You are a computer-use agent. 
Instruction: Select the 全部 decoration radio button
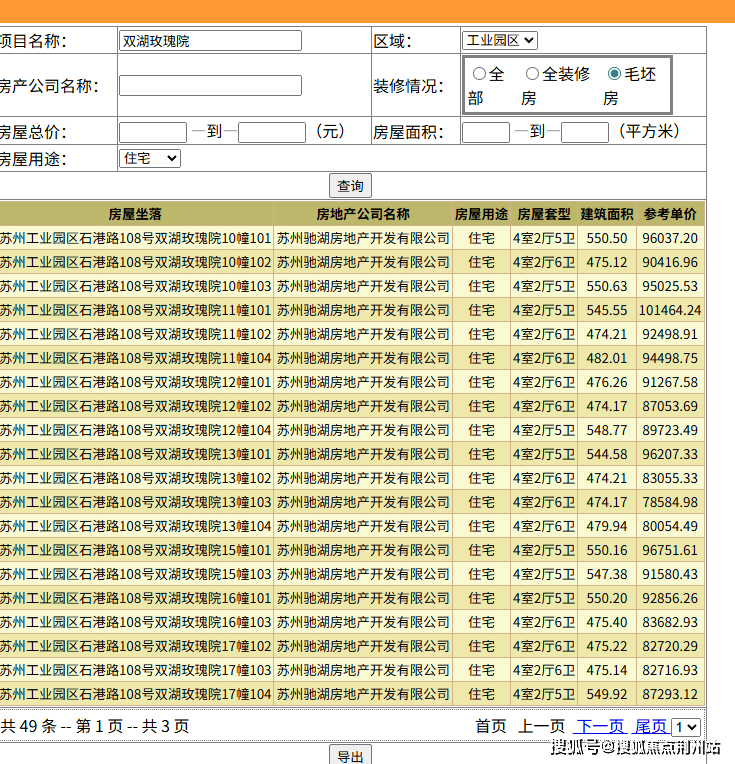479,74
